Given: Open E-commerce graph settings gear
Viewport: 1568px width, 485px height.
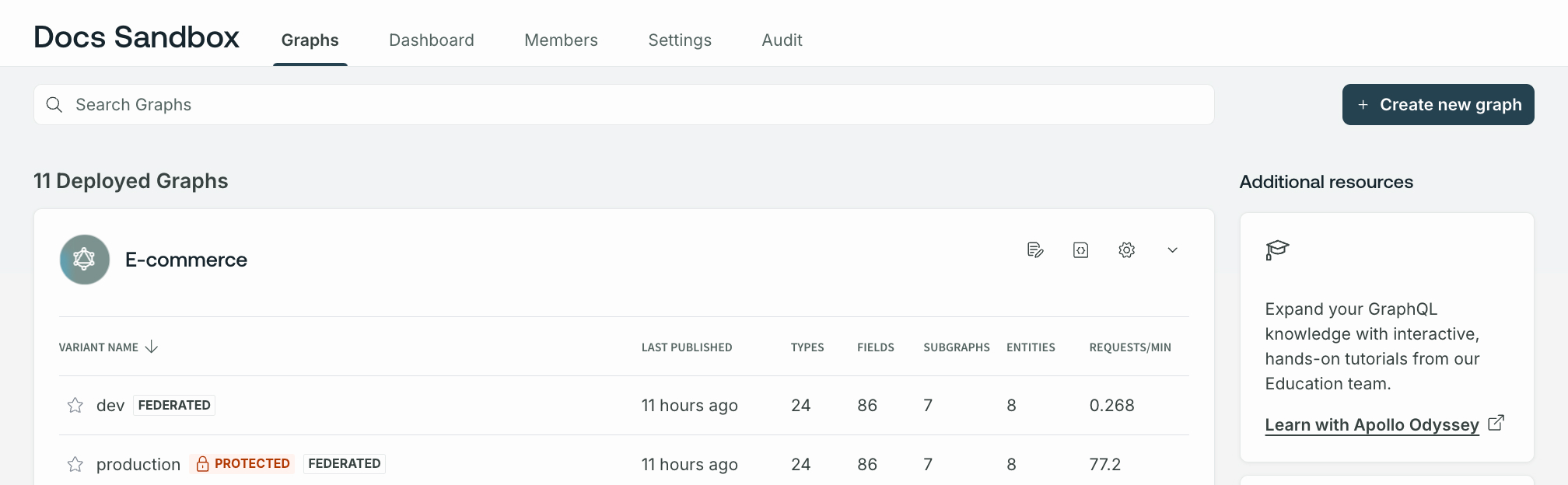Looking at the screenshot, I should coord(1127,250).
